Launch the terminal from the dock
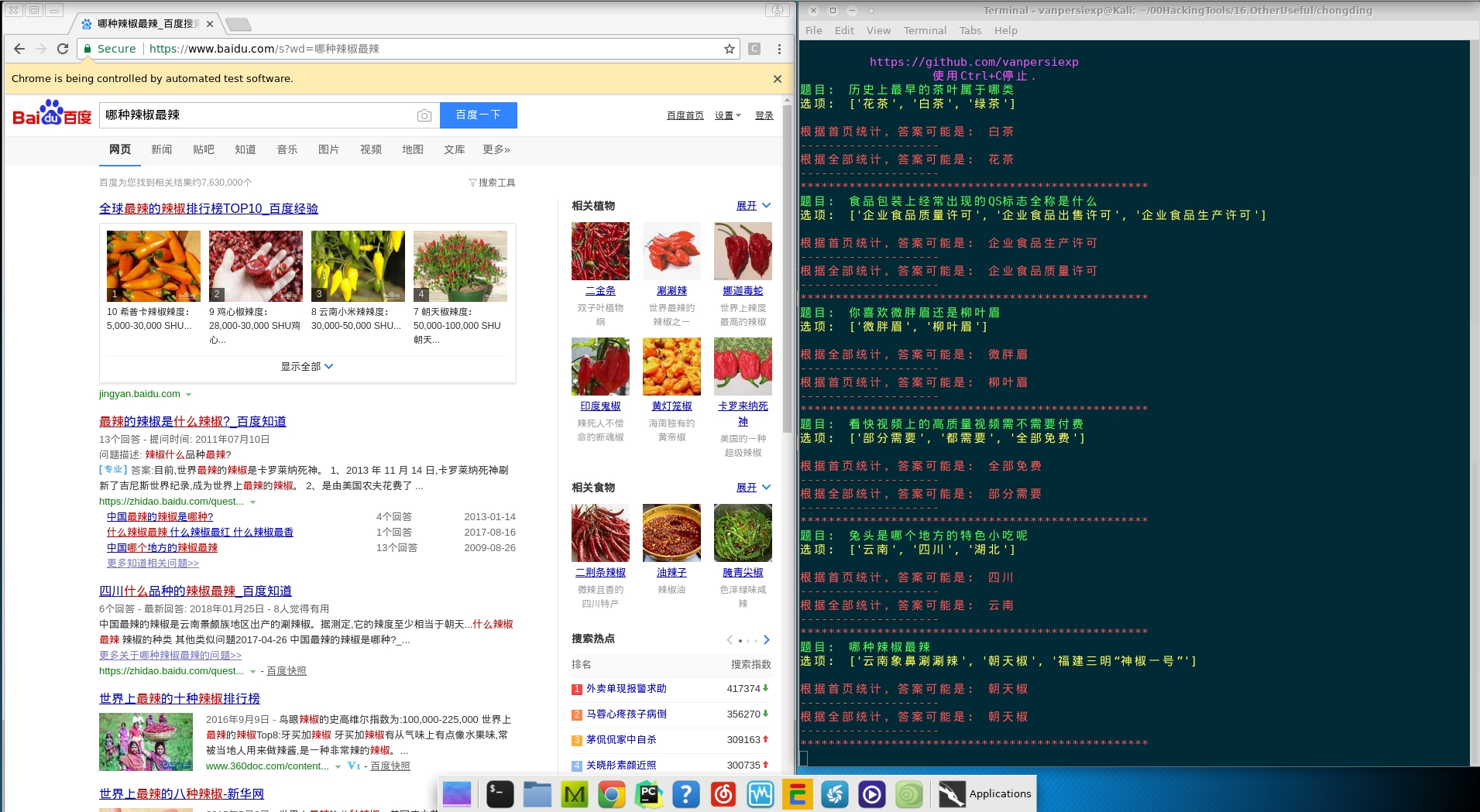1480x812 pixels. click(500, 794)
